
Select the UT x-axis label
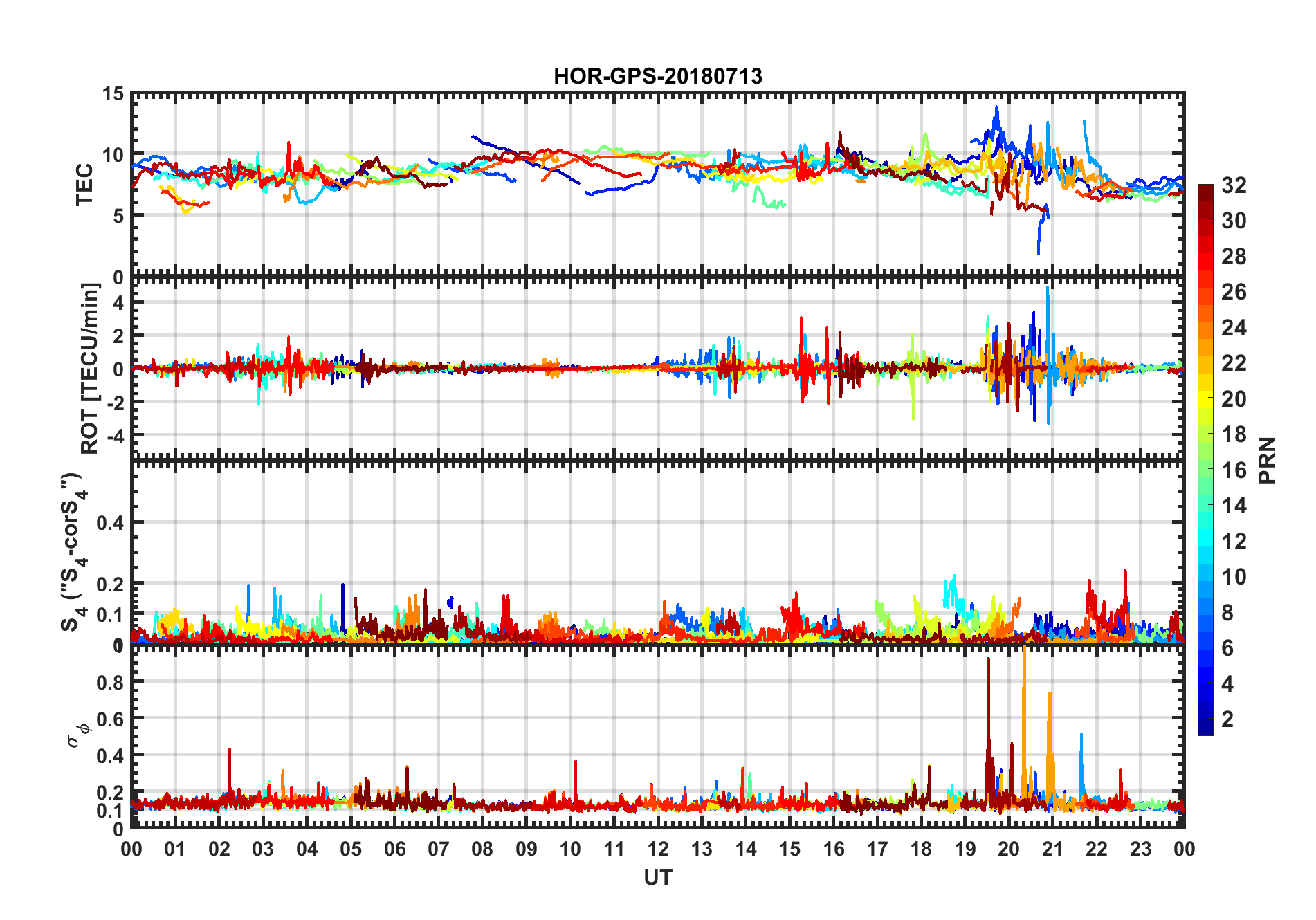(x=658, y=878)
